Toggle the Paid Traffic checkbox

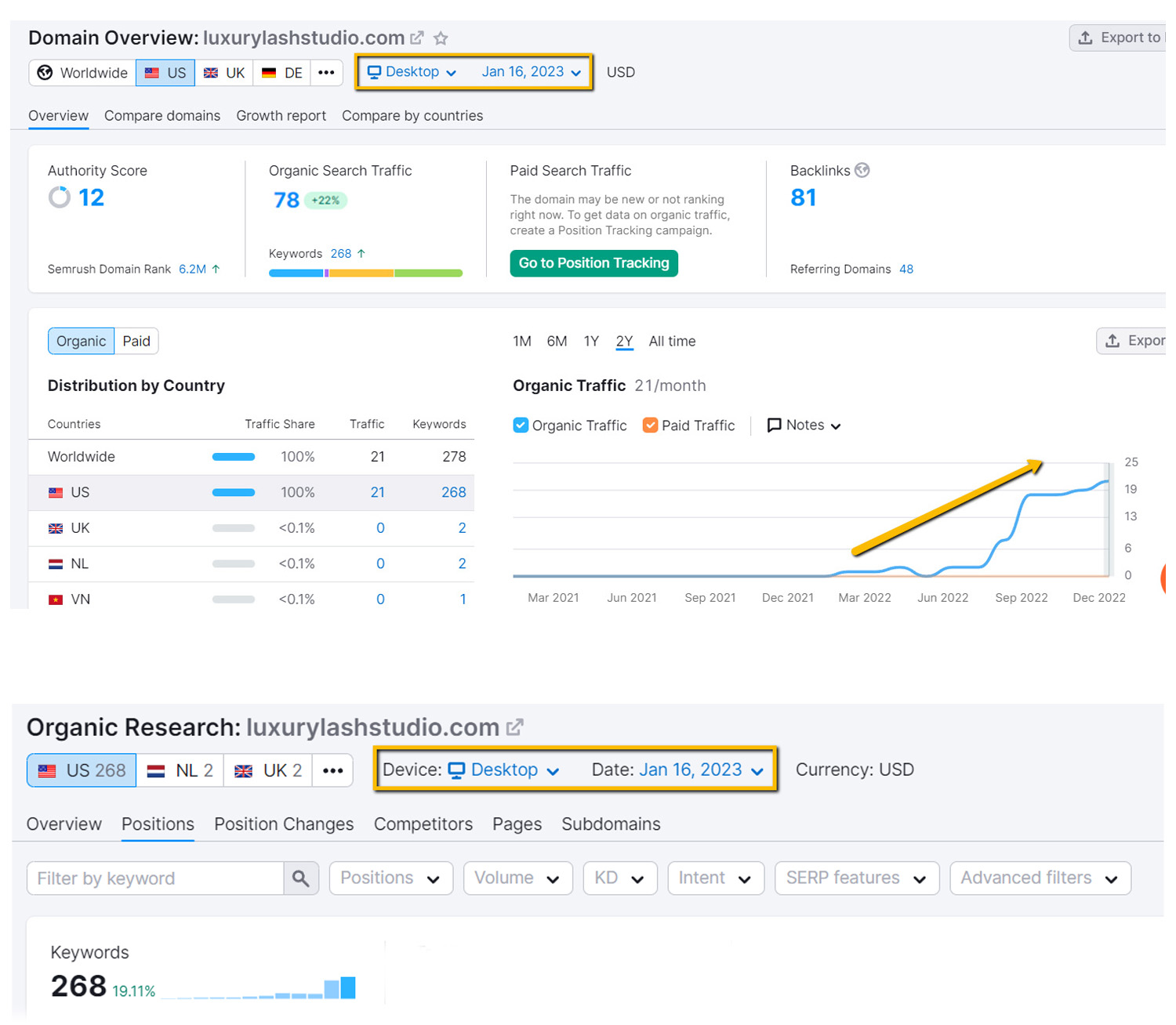point(650,426)
